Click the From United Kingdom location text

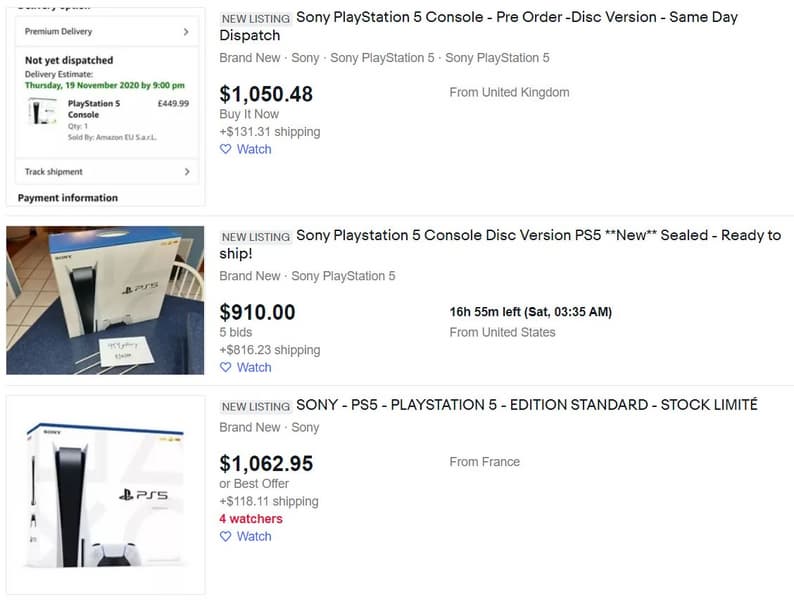tap(509, 92)
